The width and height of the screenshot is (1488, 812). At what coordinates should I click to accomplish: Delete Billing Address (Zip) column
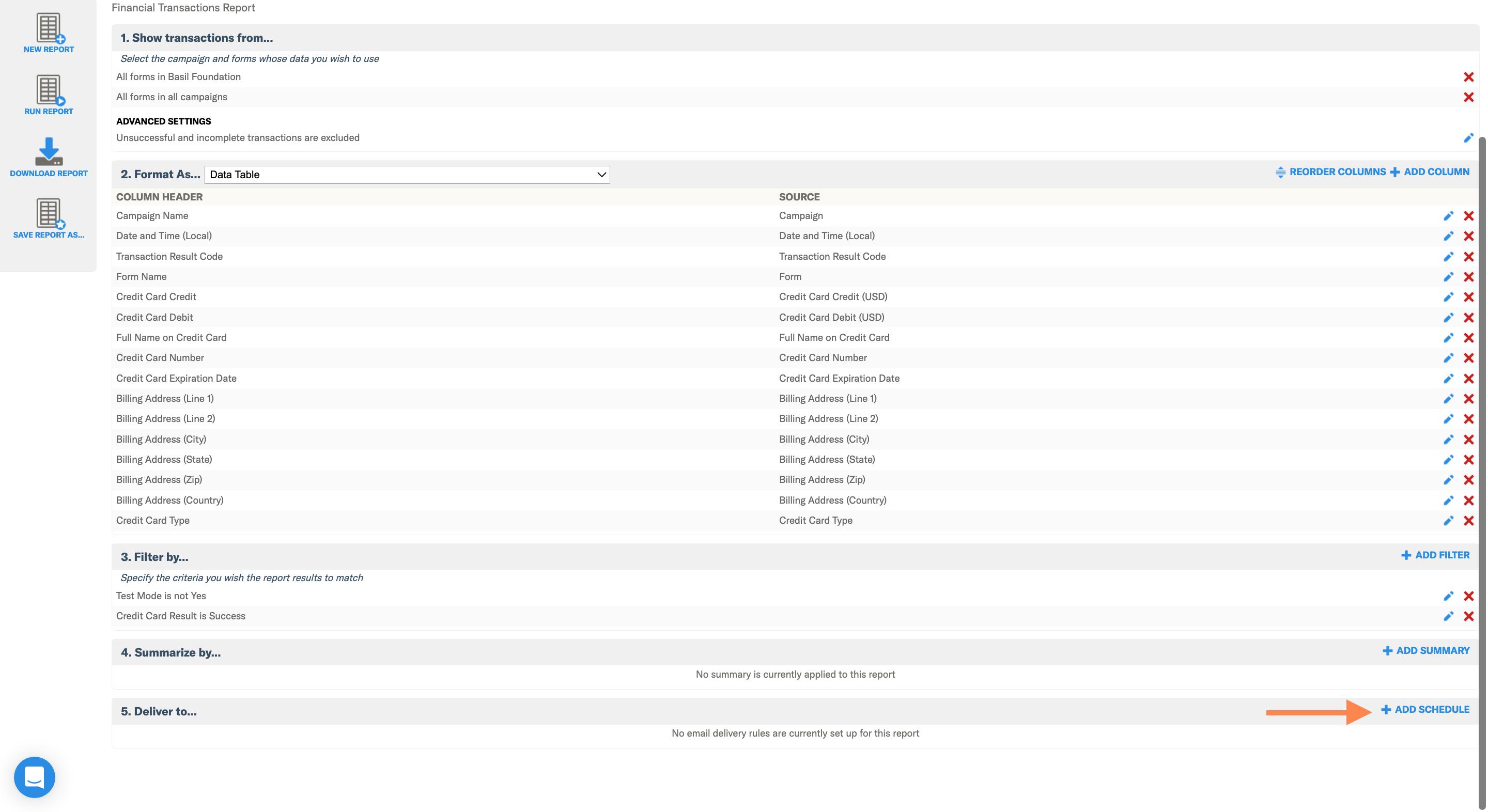coord(1468,480)
